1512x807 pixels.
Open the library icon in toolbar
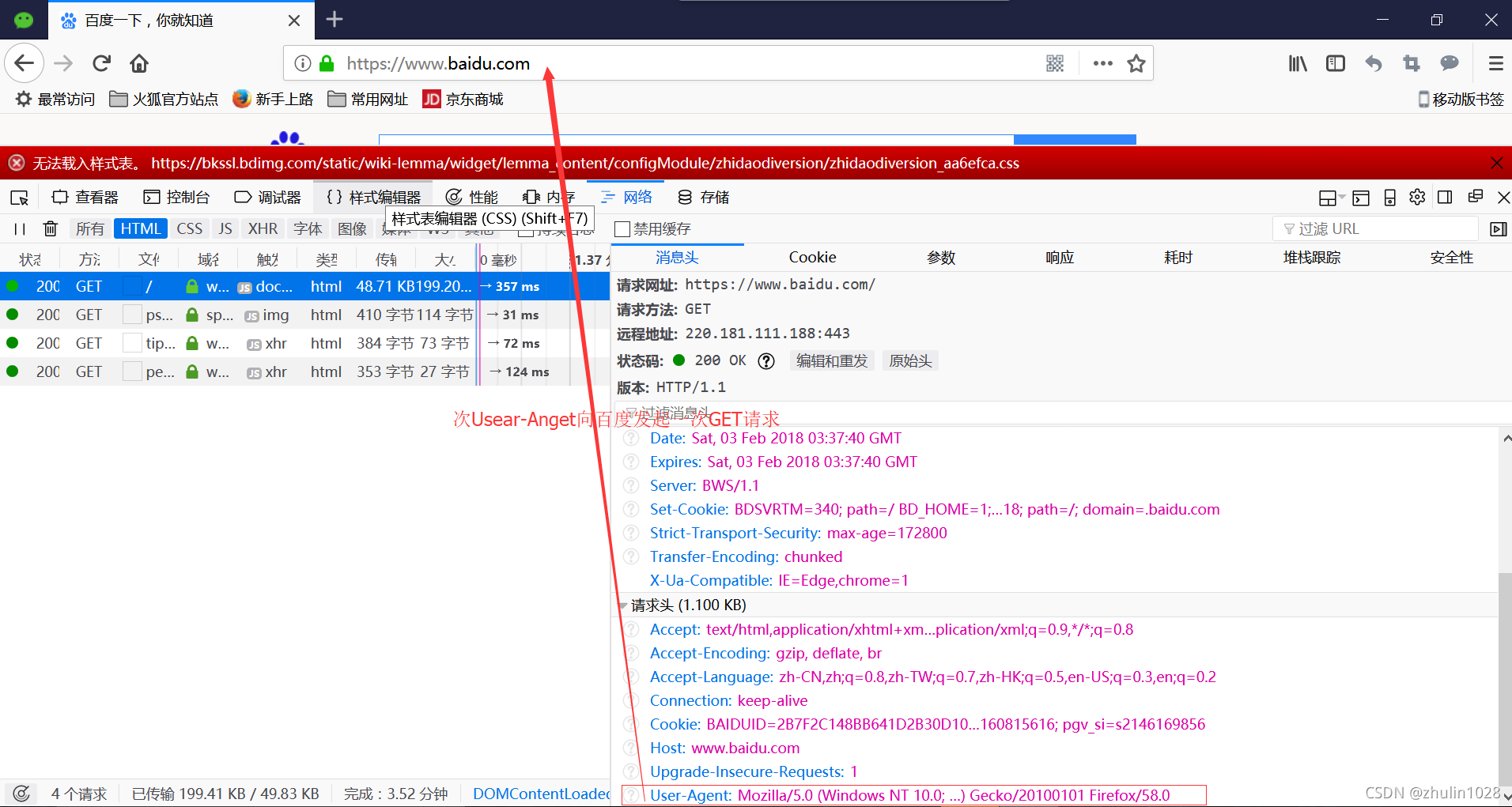pyautogui.click(x=1298, y=63)
